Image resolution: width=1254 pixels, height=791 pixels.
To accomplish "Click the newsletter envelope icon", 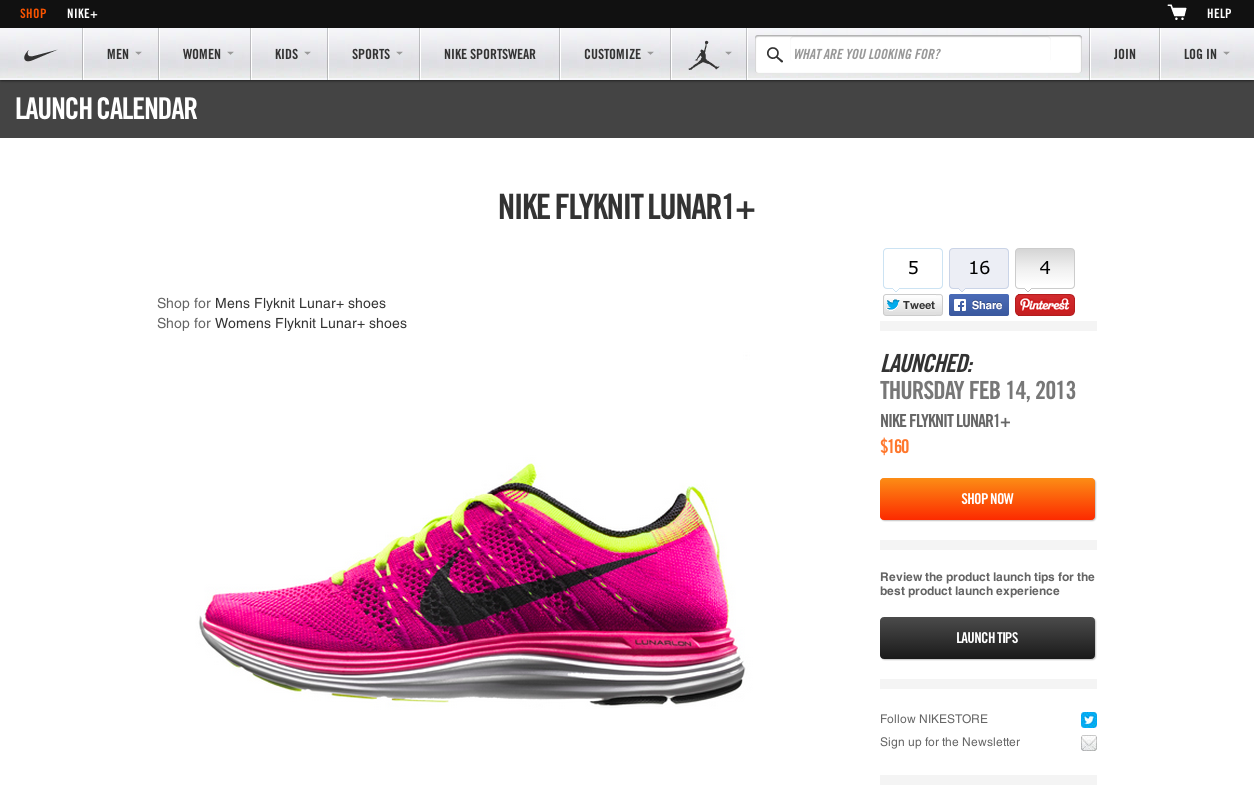I will [x=1089, y=743].
